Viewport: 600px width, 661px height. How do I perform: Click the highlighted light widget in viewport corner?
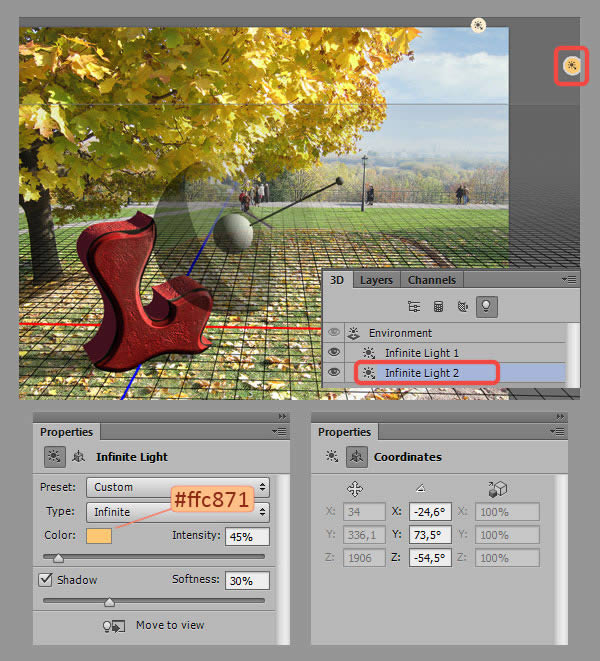[571, 66]
